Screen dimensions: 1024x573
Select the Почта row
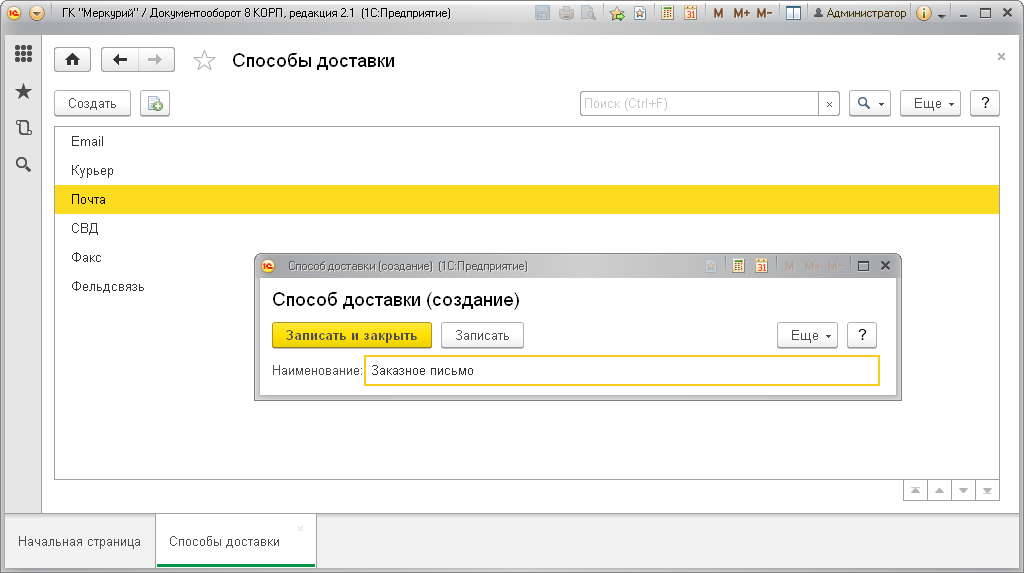point(526,199)
